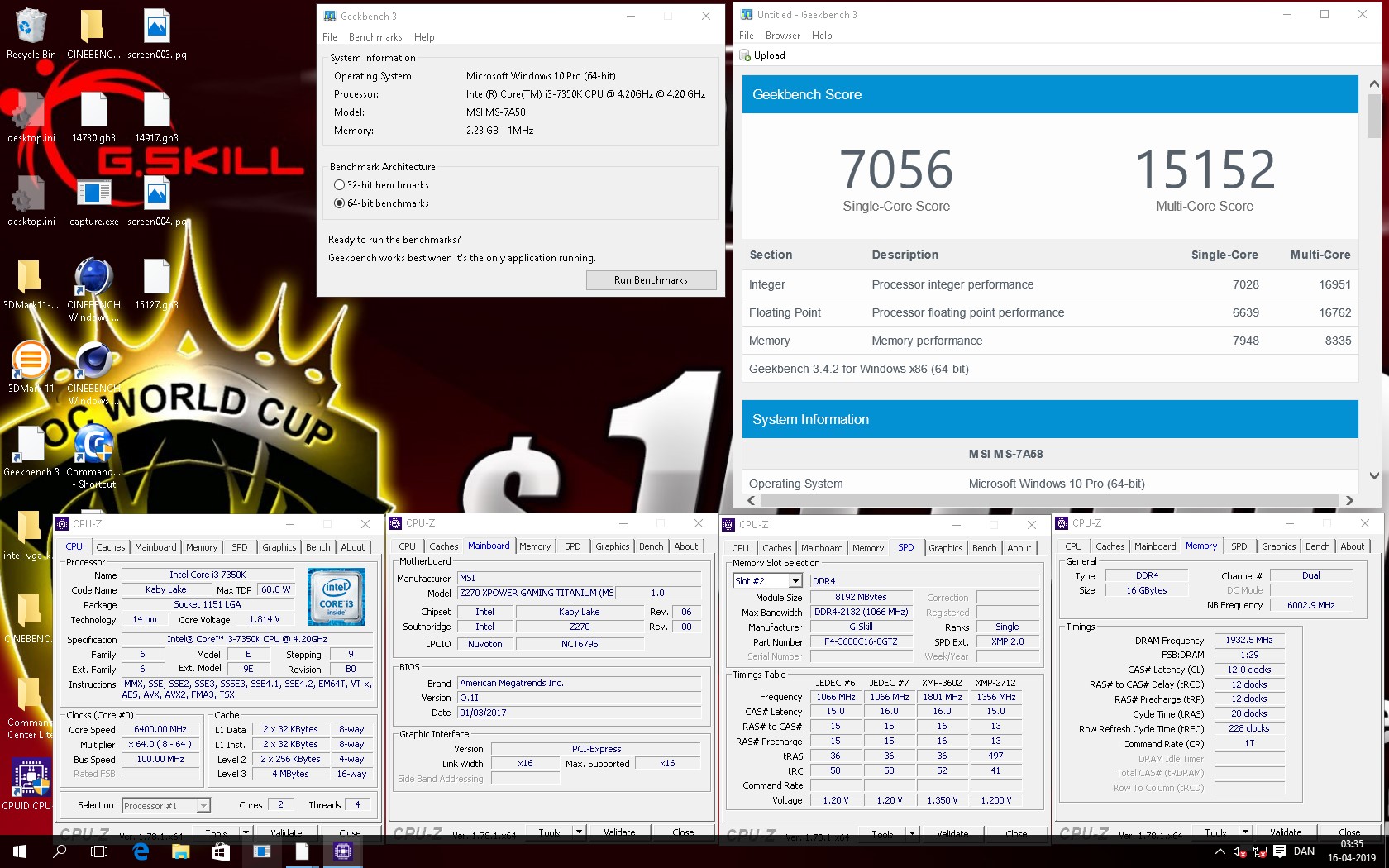Launch Microsoft Edge from the taskbar
Screen dimensions: 1389x868
point(141,851)
